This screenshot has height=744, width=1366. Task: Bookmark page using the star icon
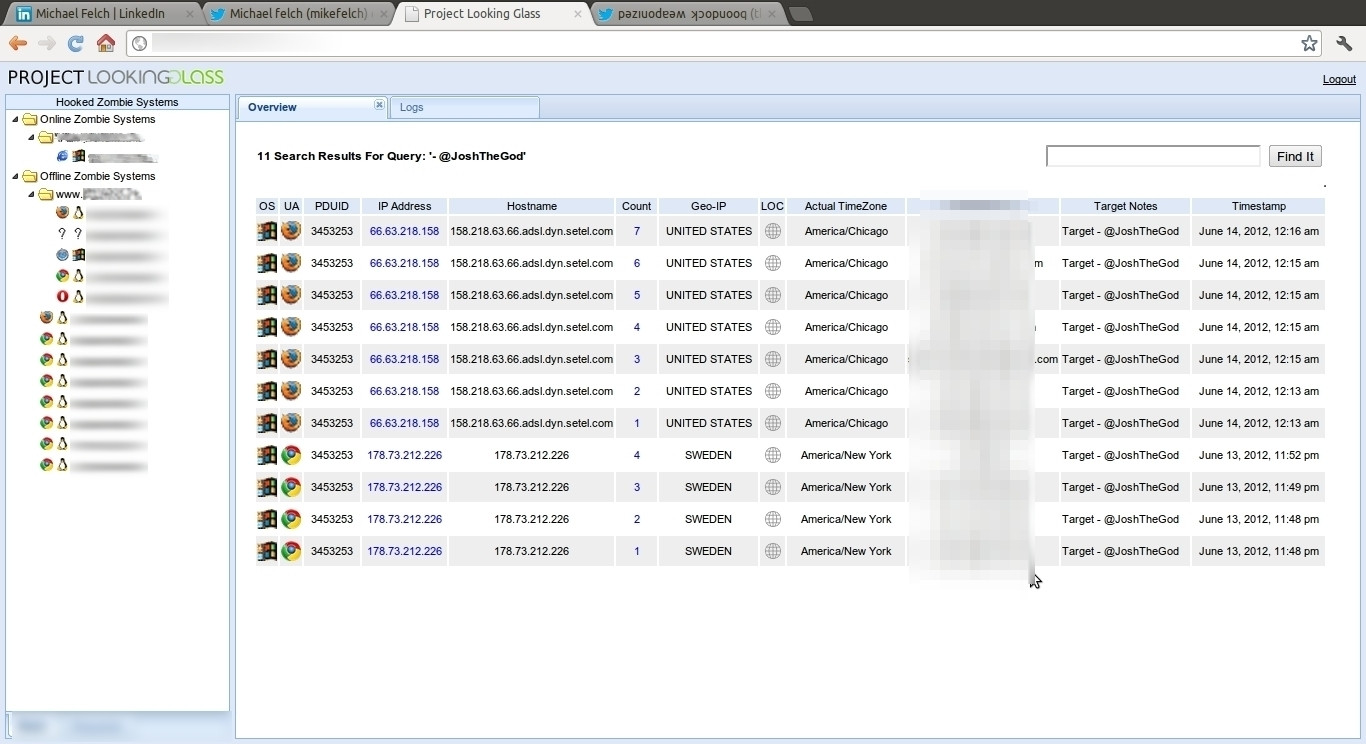tap(1309, 43)
